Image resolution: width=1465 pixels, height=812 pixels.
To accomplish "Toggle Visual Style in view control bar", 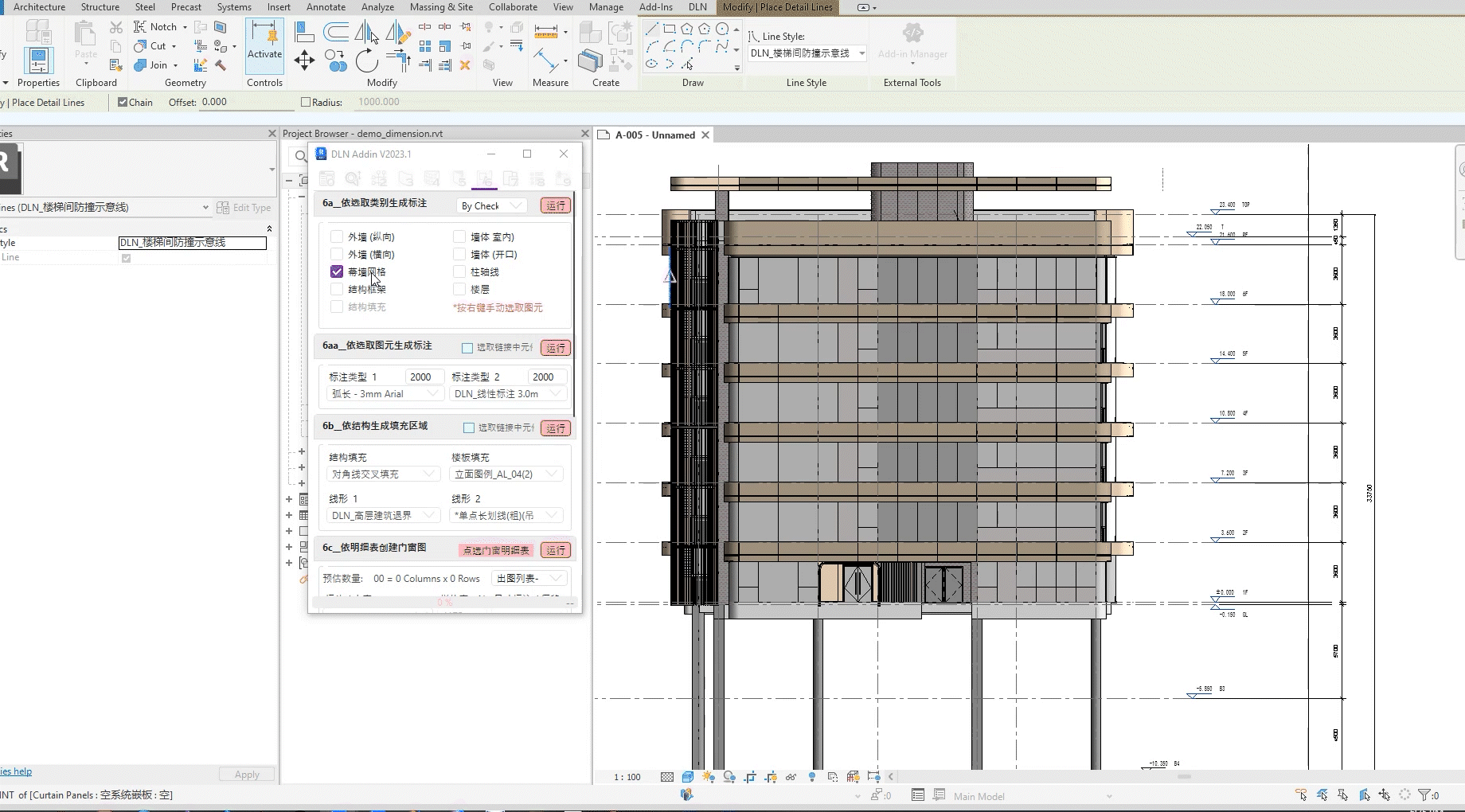I will pos(688,777).
